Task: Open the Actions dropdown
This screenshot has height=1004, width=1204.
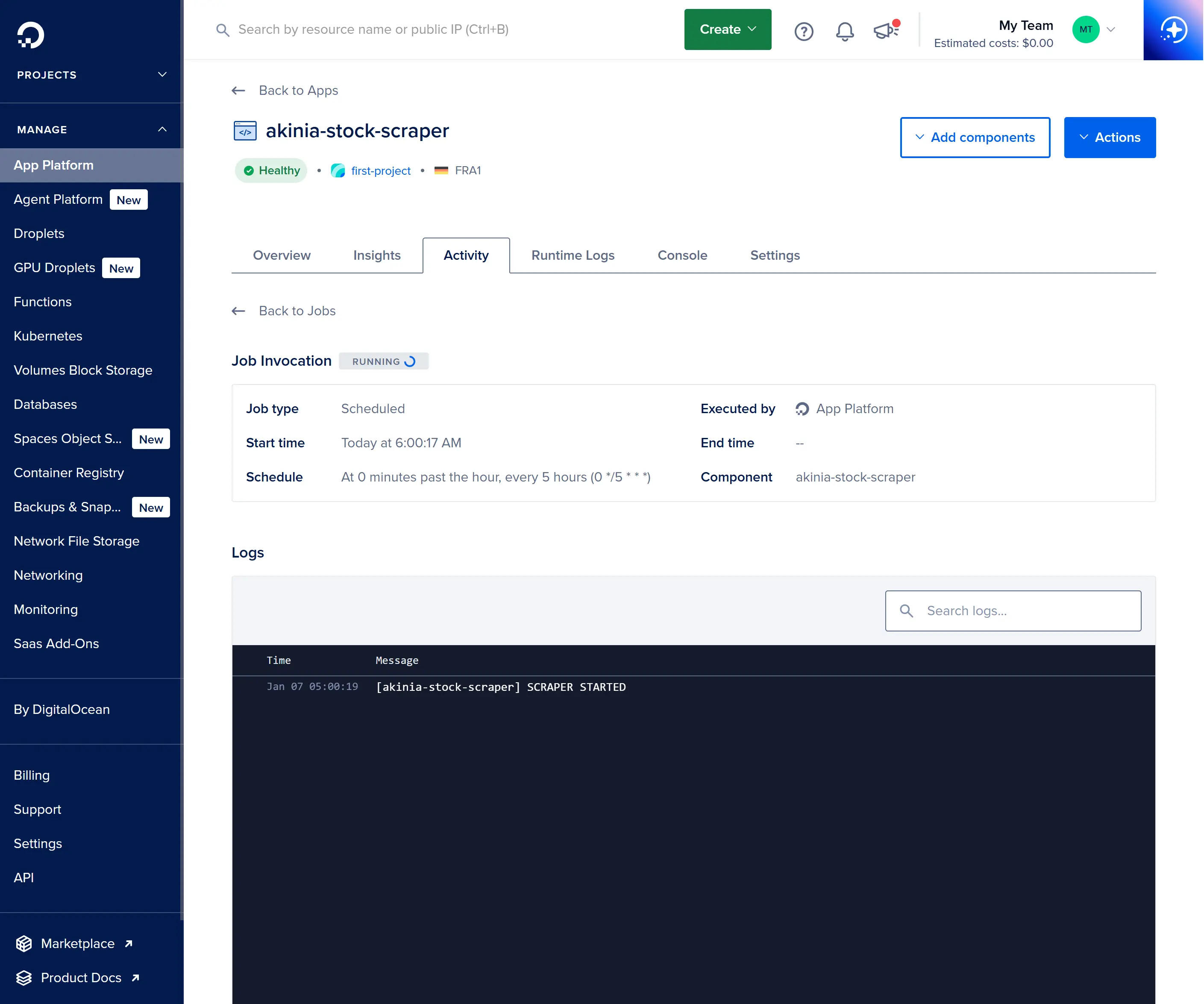Action: tap(1110, 138)
